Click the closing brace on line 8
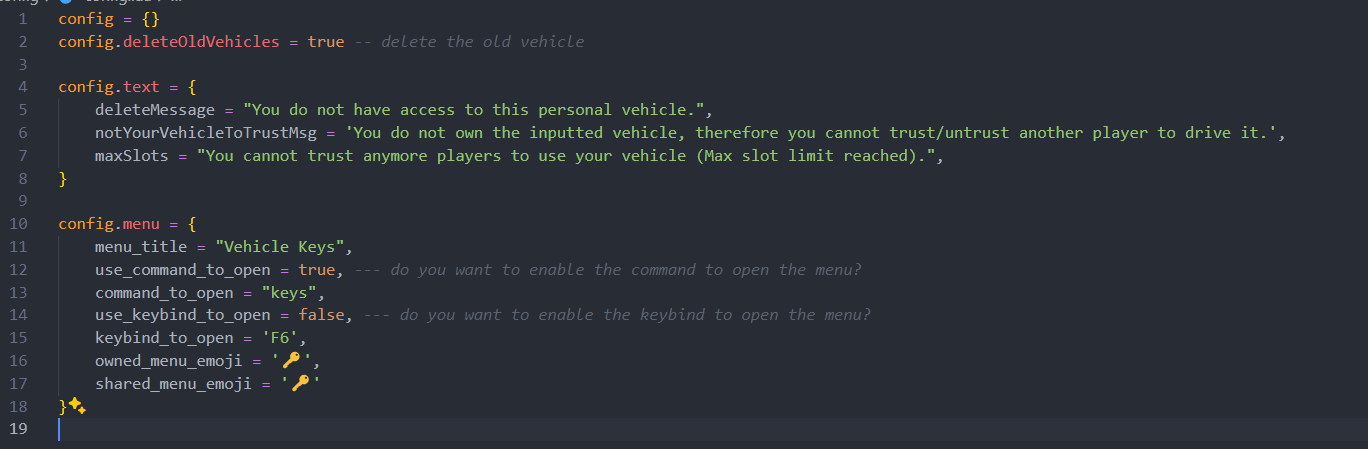Screen dimensions: 1368x449 63,179
